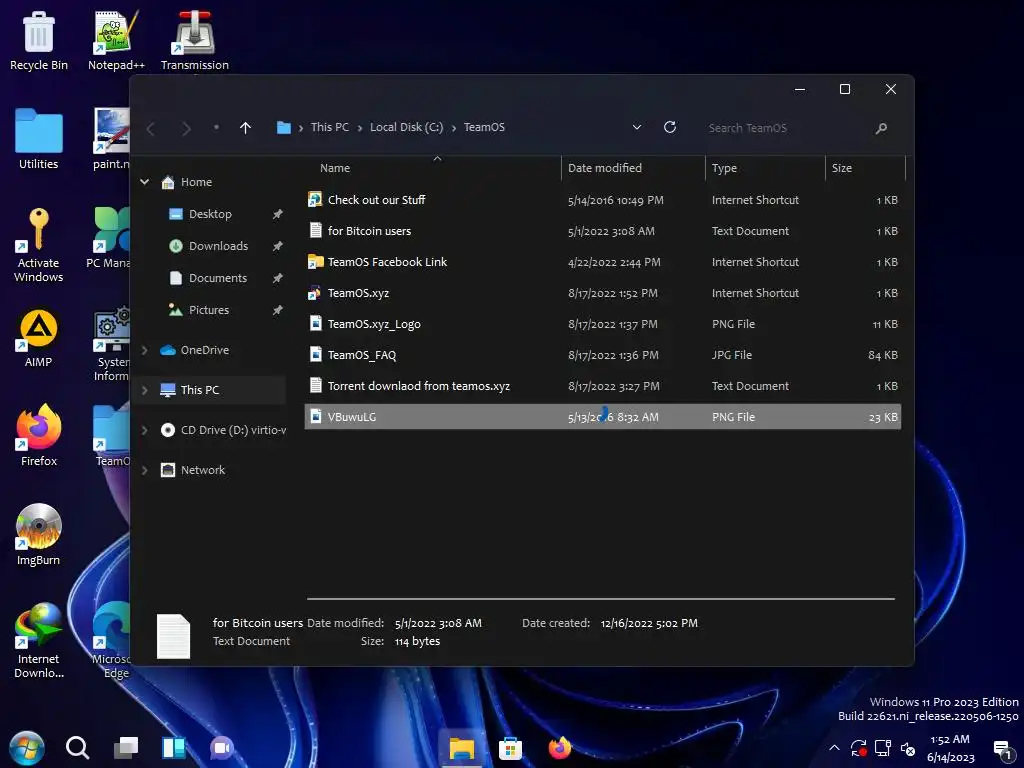This screenshot has width=1024, height=768.
Task: Click the chevron after Local Disk breadcrumb
Action: pyautogui.click(x=454, y=128)
